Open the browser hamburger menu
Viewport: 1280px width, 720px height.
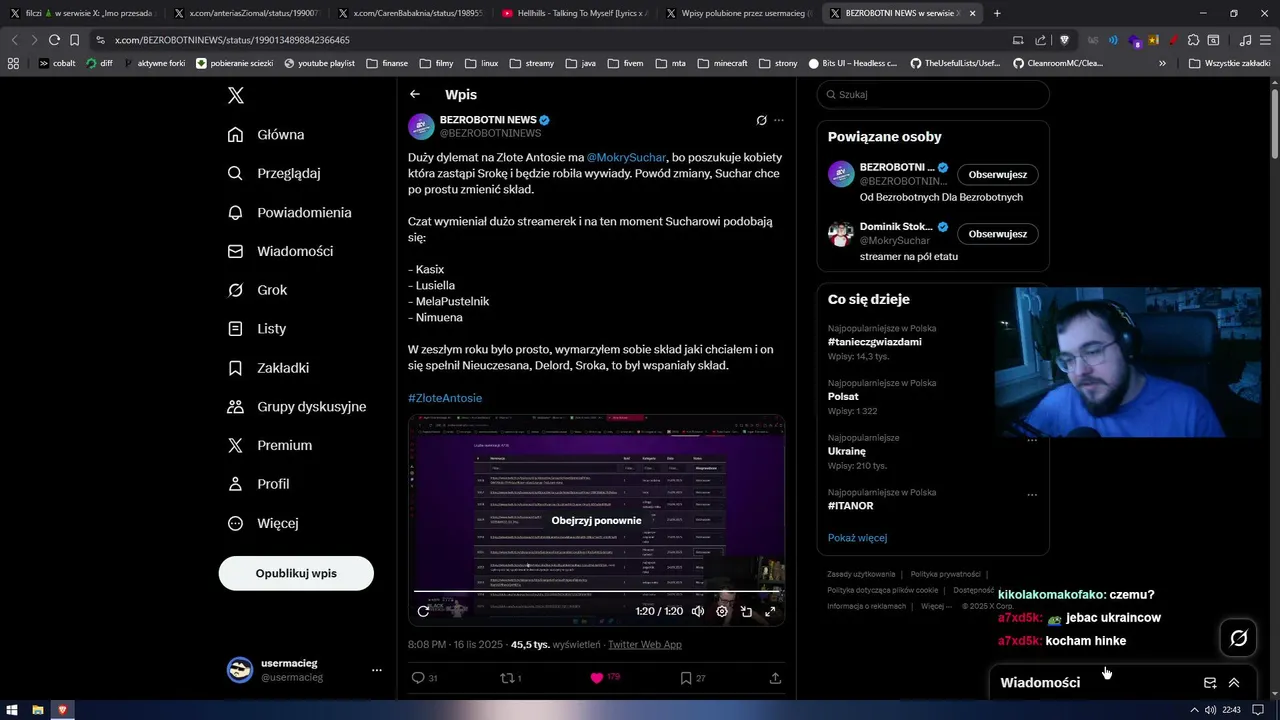click(x=1265, y=40)
